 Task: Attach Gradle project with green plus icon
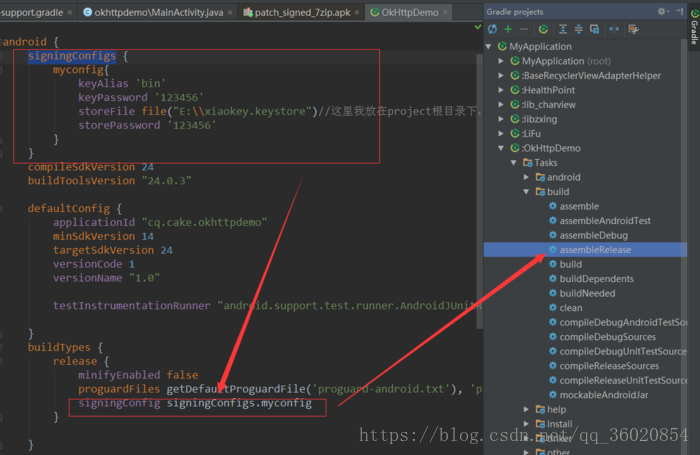(x=508, y=29)
